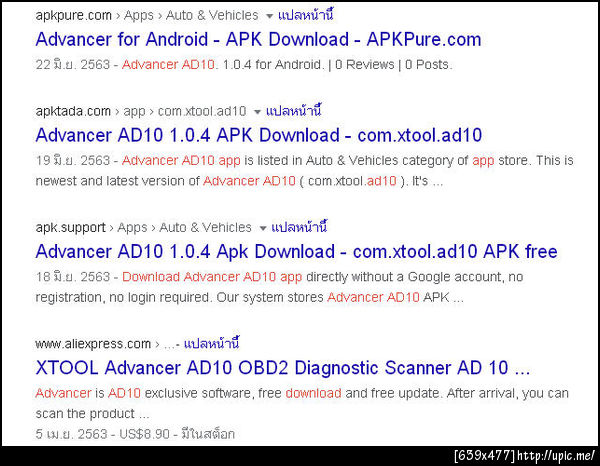Click translate-this-page link for apkpure.com result
This screenshot has height=466, width=600.
[x=305, y=15]
